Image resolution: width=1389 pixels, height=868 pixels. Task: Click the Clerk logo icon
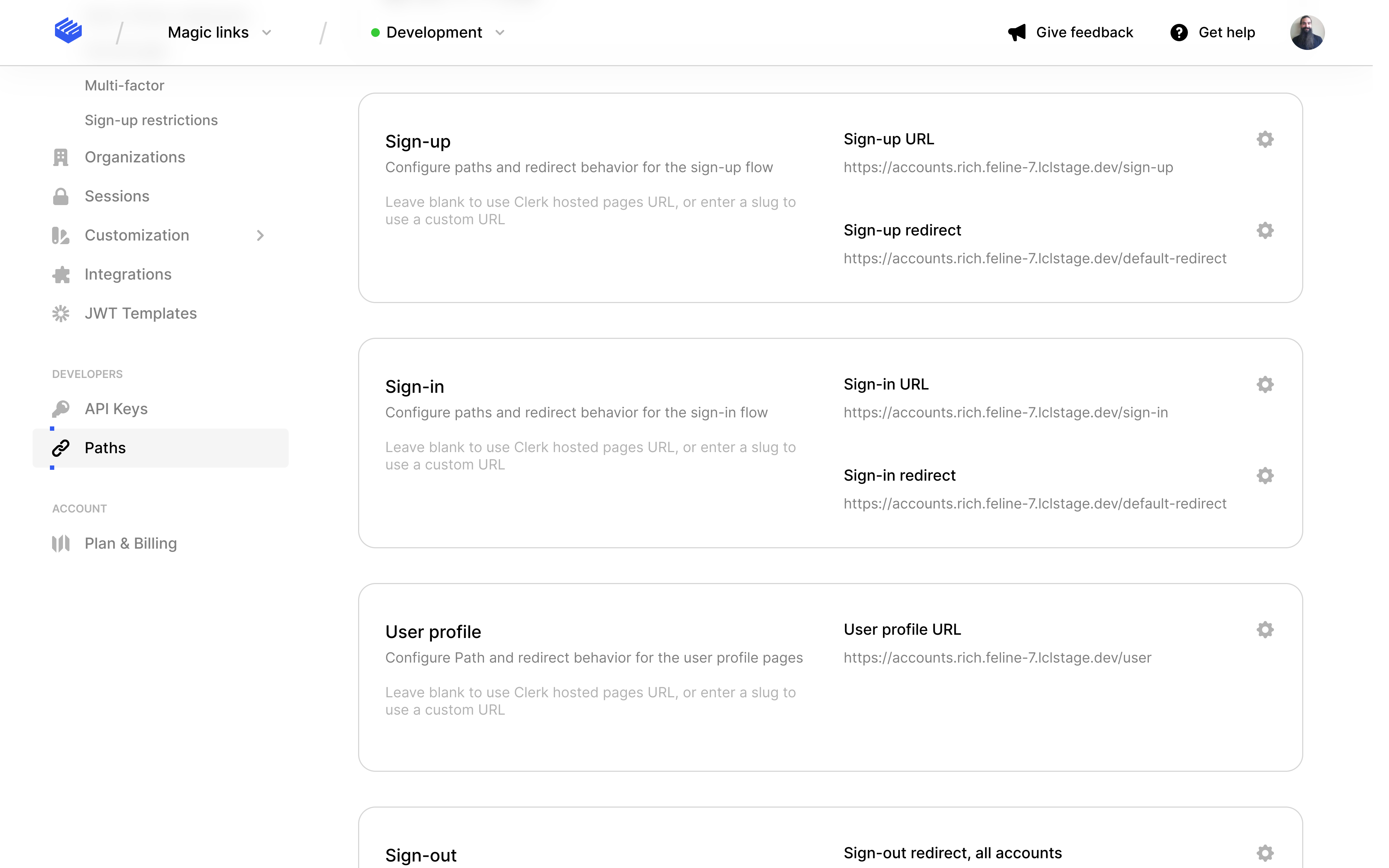(68, 30)
